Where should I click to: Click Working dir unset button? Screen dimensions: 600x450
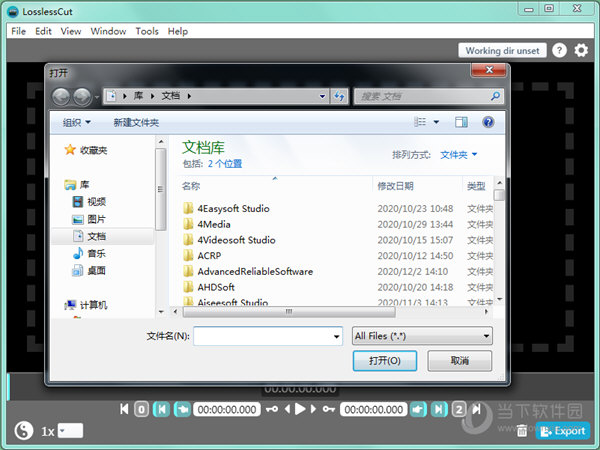tap(502, 51)
